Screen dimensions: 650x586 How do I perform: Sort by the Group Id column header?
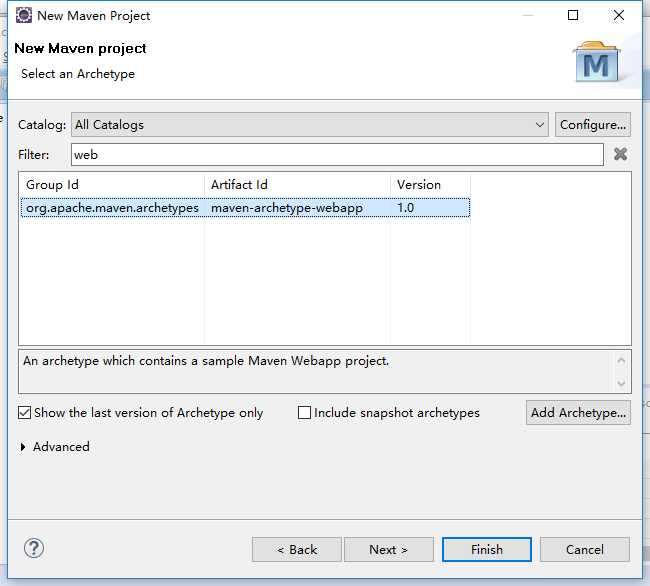(112, 185)
